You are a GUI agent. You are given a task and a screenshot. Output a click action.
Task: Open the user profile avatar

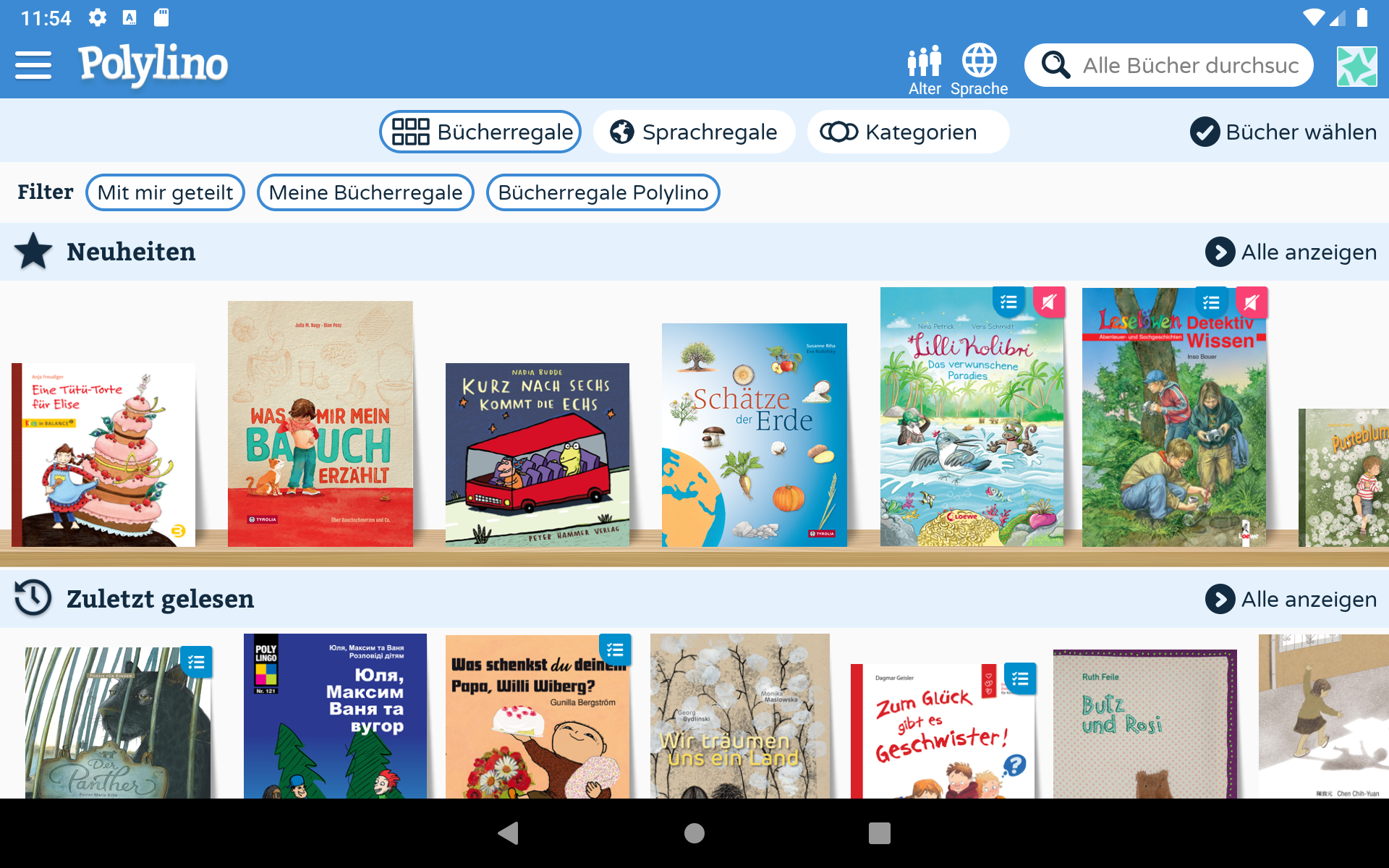1356,66
